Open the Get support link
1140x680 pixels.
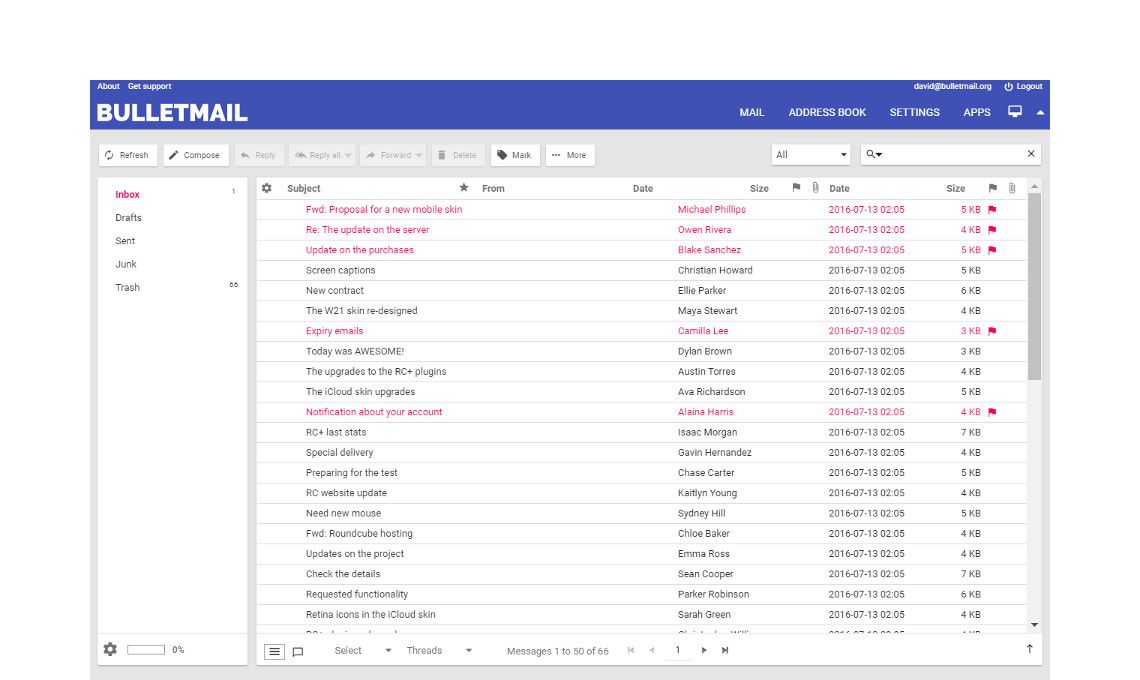(x=149, y=86)
